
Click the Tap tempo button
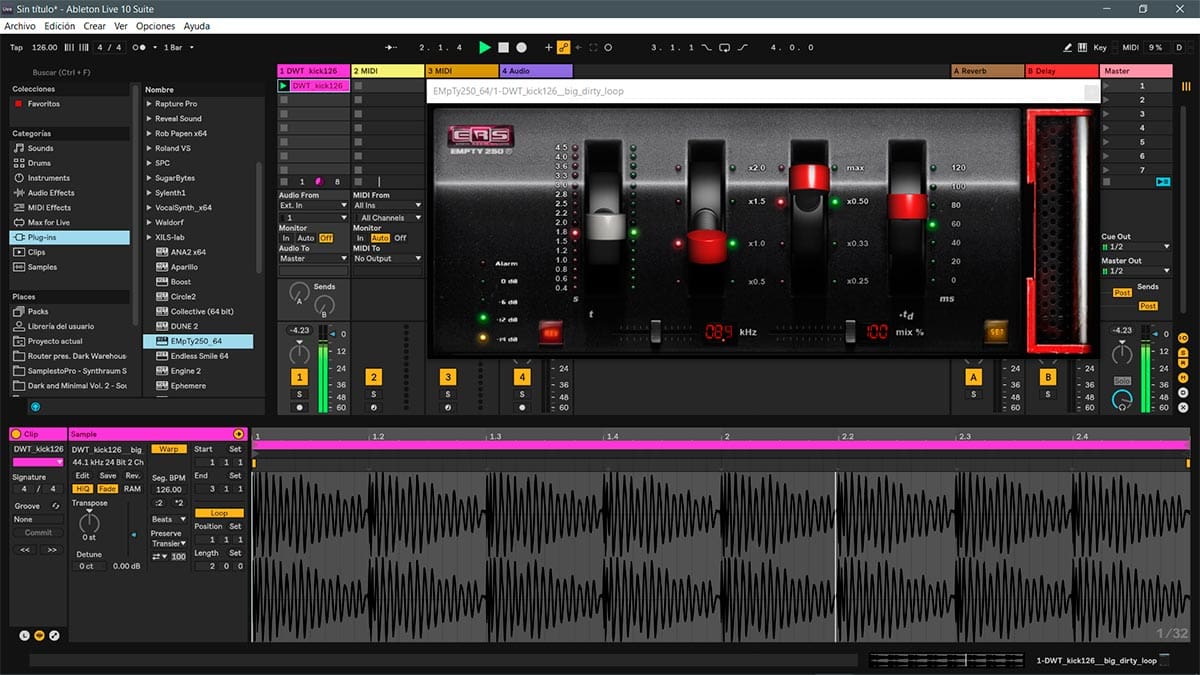16,47
